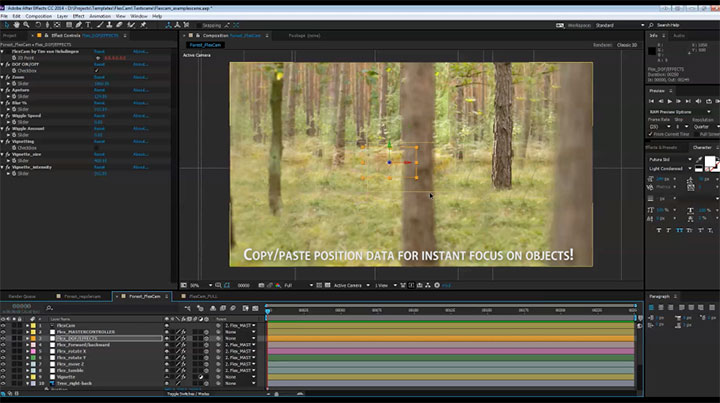The image size is (720, 403).
Task: Select the Puppet Pin tool
Action: pyautogui.click(x=143, y=25)
